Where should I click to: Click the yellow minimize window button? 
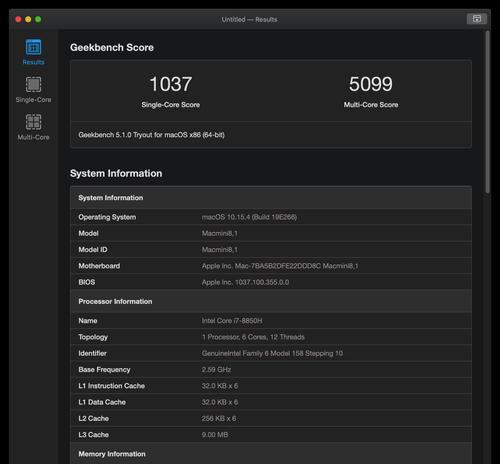(x=28, y=19)
